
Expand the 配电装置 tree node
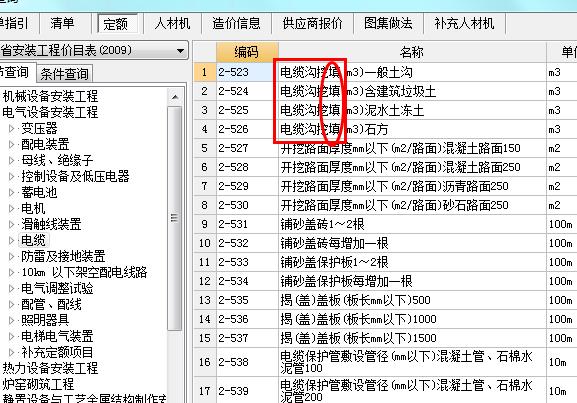tap(11, 144)
